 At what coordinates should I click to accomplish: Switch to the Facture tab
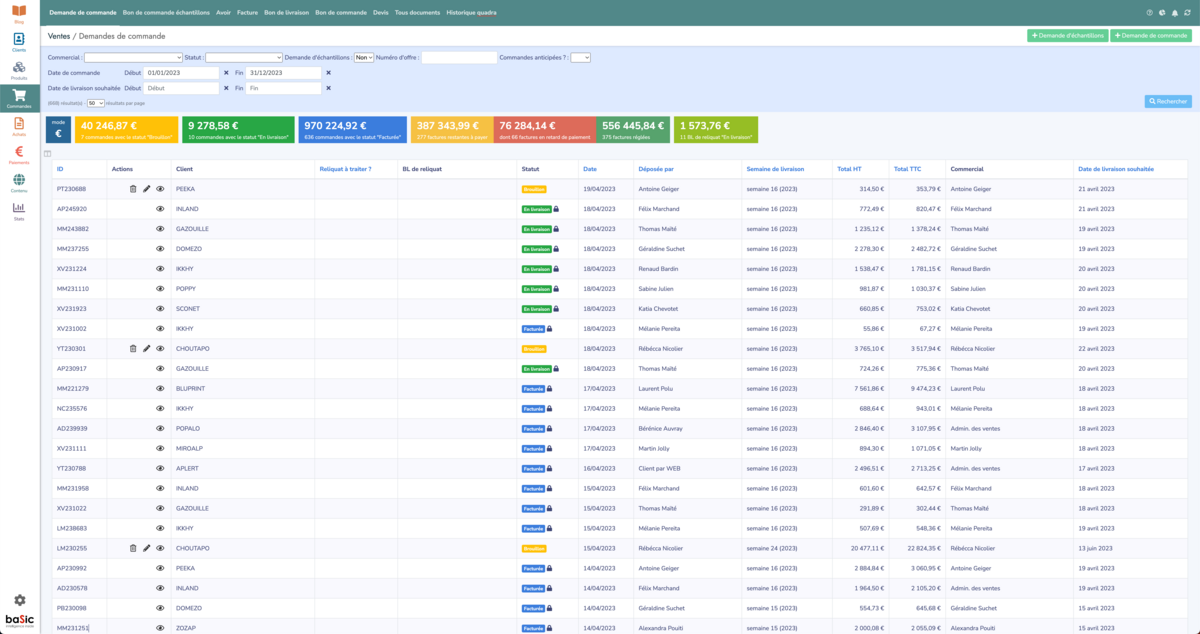point(247,13)
